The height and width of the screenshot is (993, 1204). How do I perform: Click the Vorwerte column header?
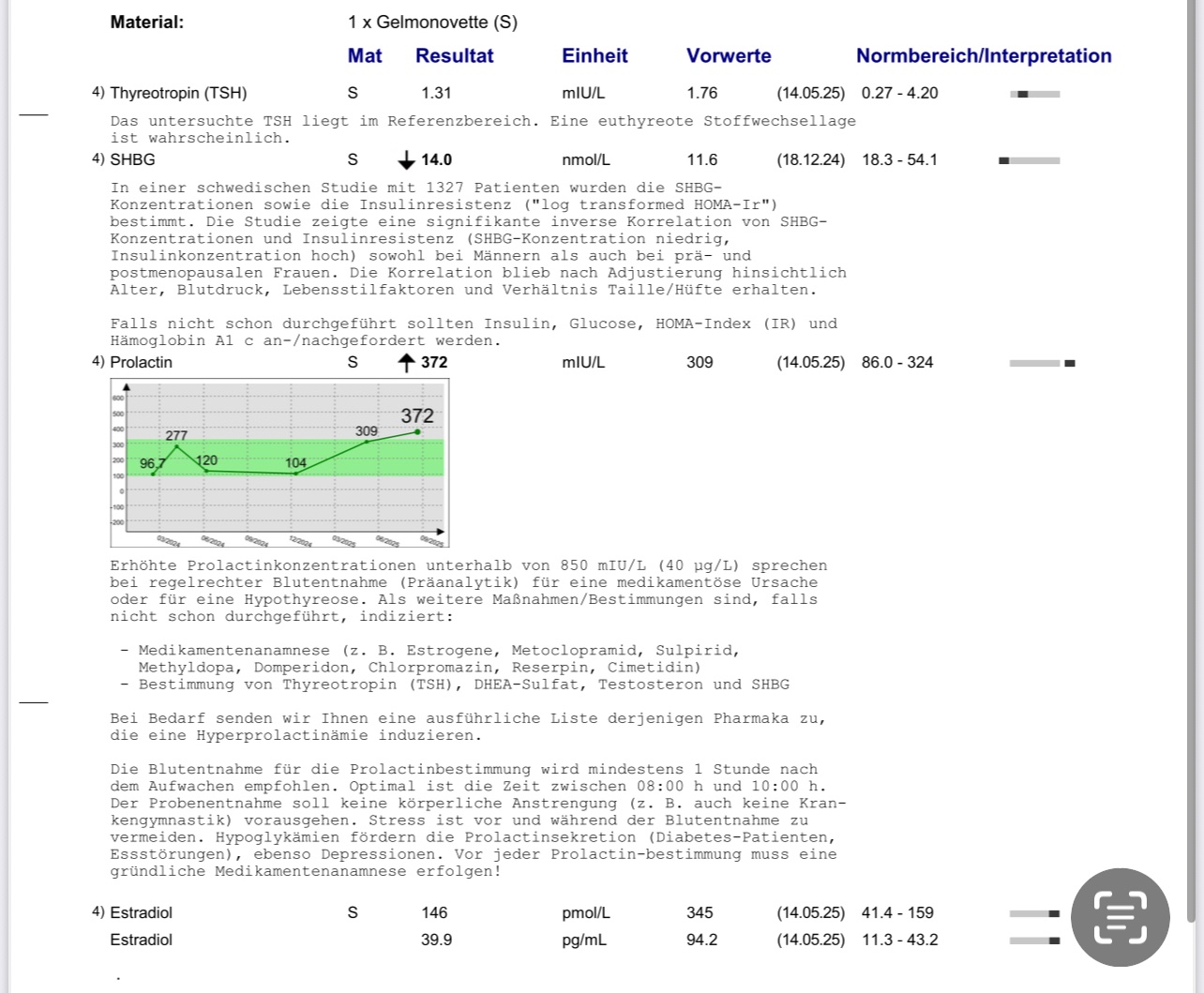[729, 56]
